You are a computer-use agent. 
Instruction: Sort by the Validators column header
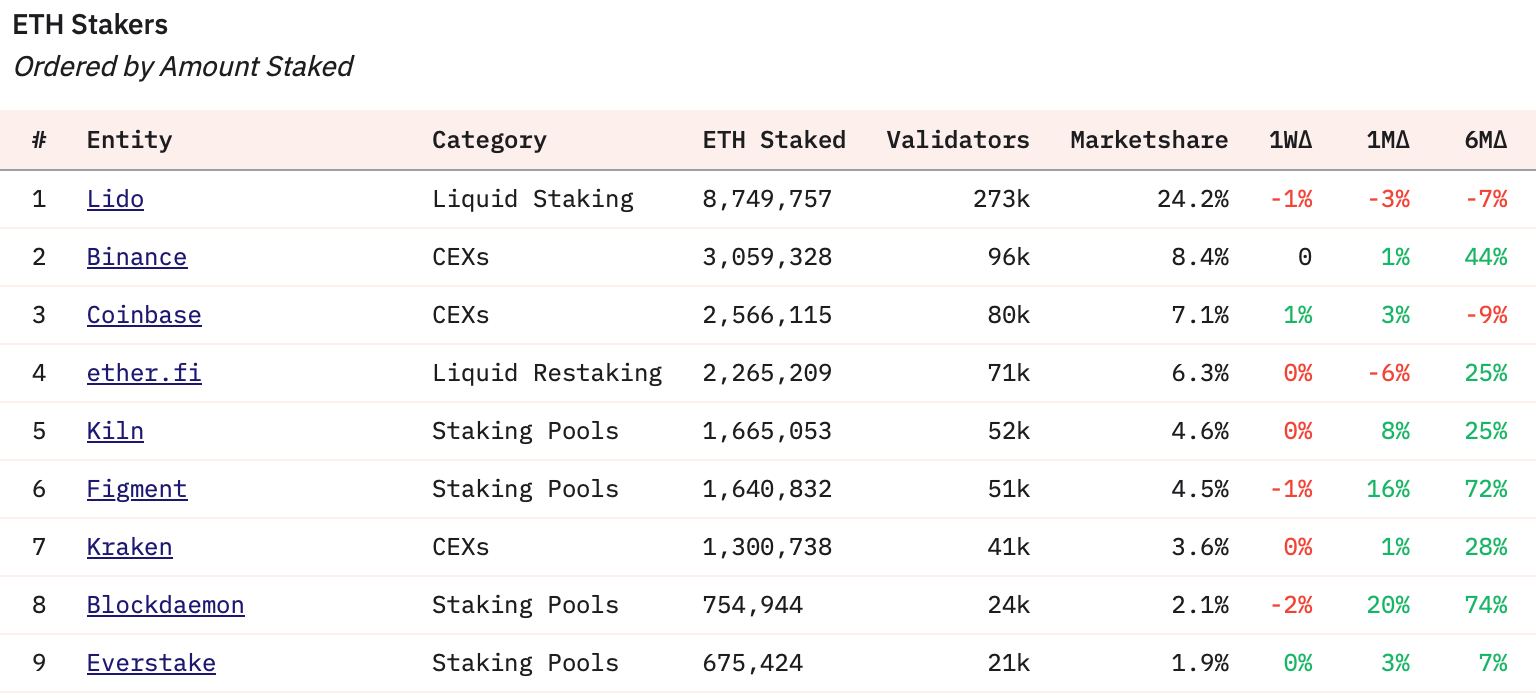pyautogui.click(x=957, y=140)
